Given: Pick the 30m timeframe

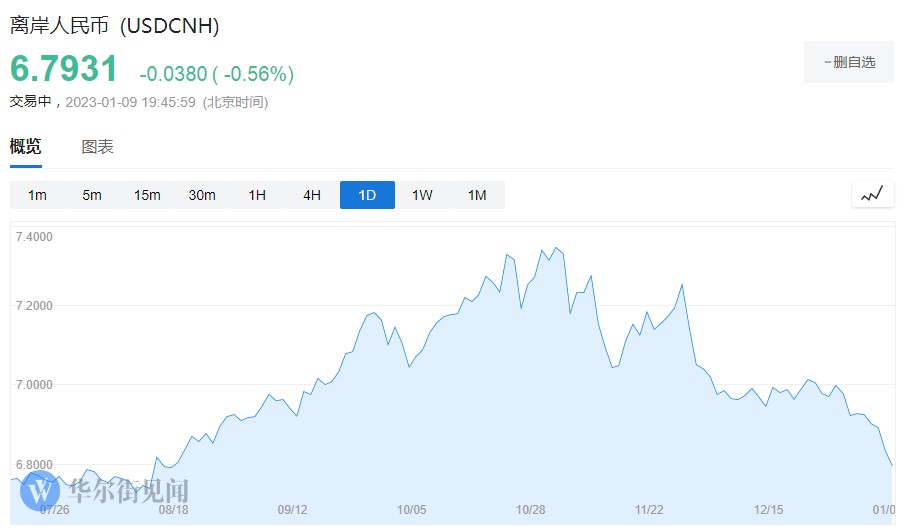Looking at the screenshot, I should point(202,195).
